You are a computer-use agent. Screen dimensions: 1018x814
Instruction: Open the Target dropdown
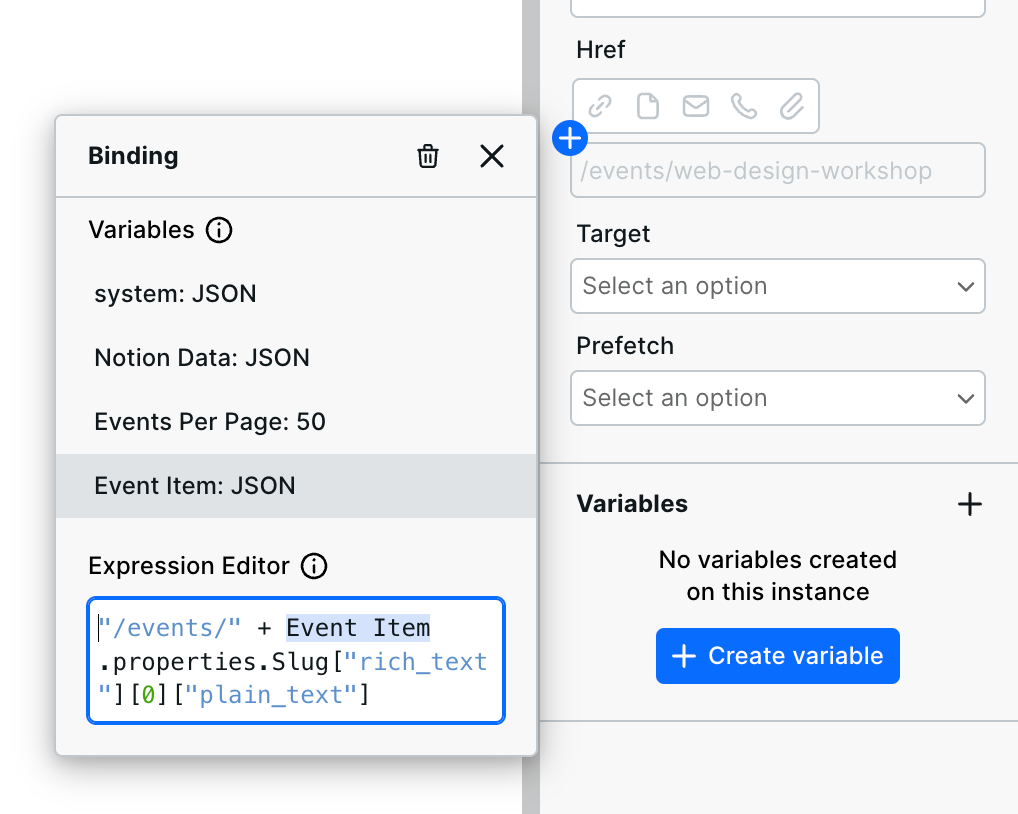tap(778, 286)
